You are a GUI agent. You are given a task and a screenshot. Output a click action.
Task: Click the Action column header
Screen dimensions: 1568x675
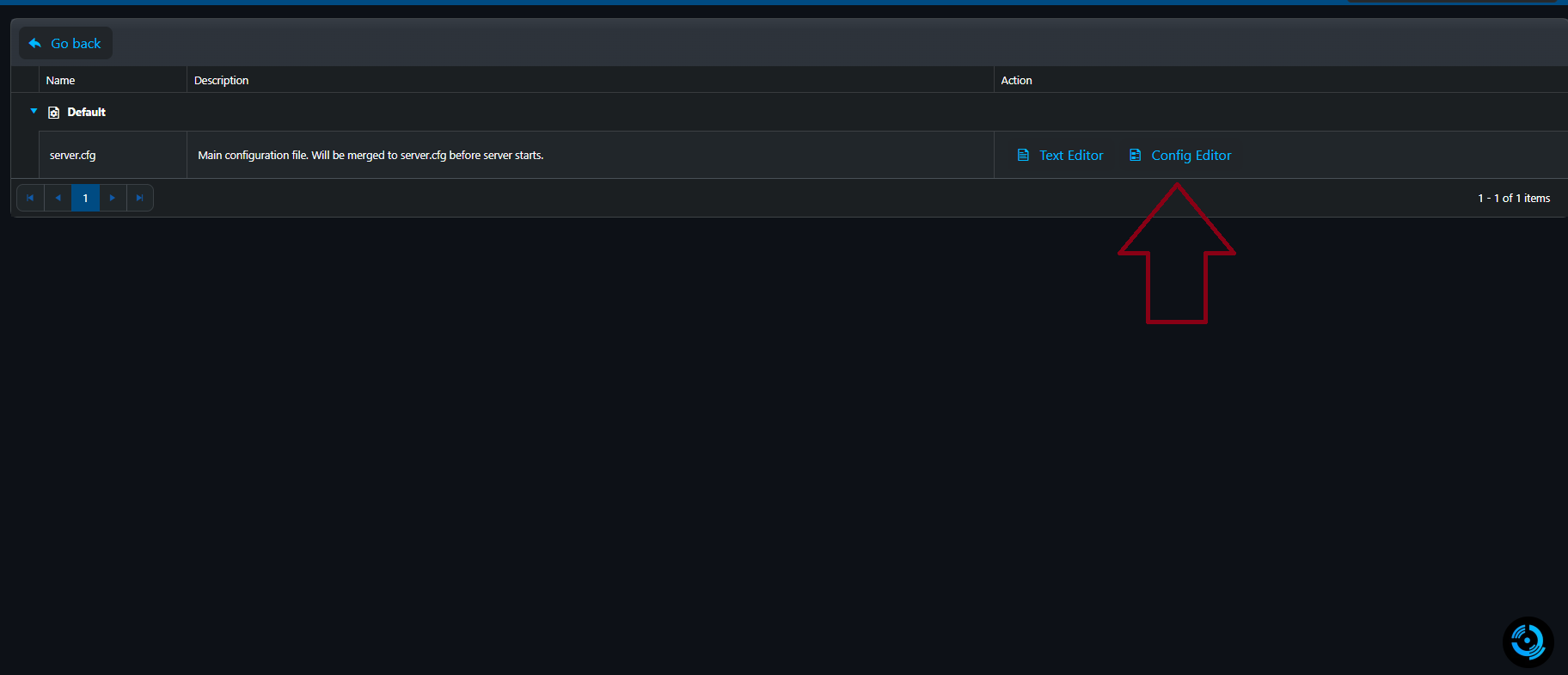coord(1016,80)
